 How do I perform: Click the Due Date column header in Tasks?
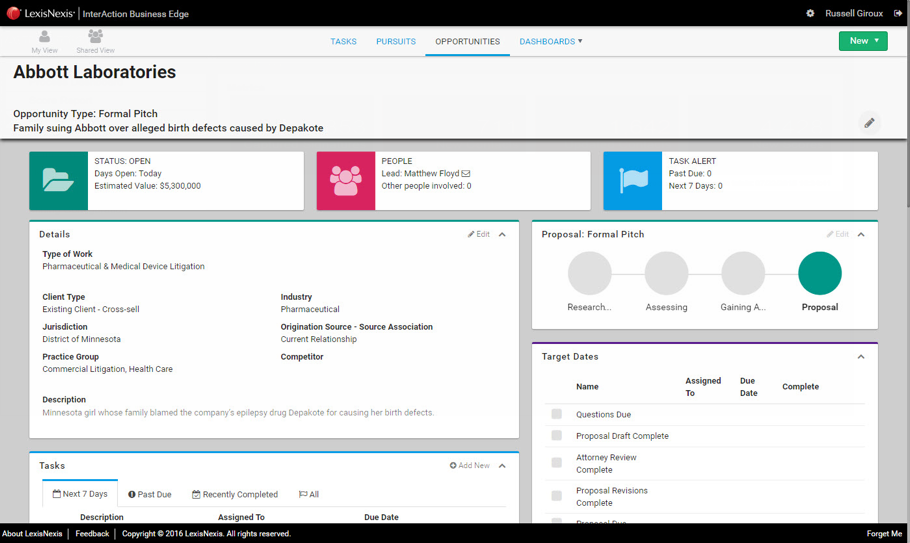381,517
